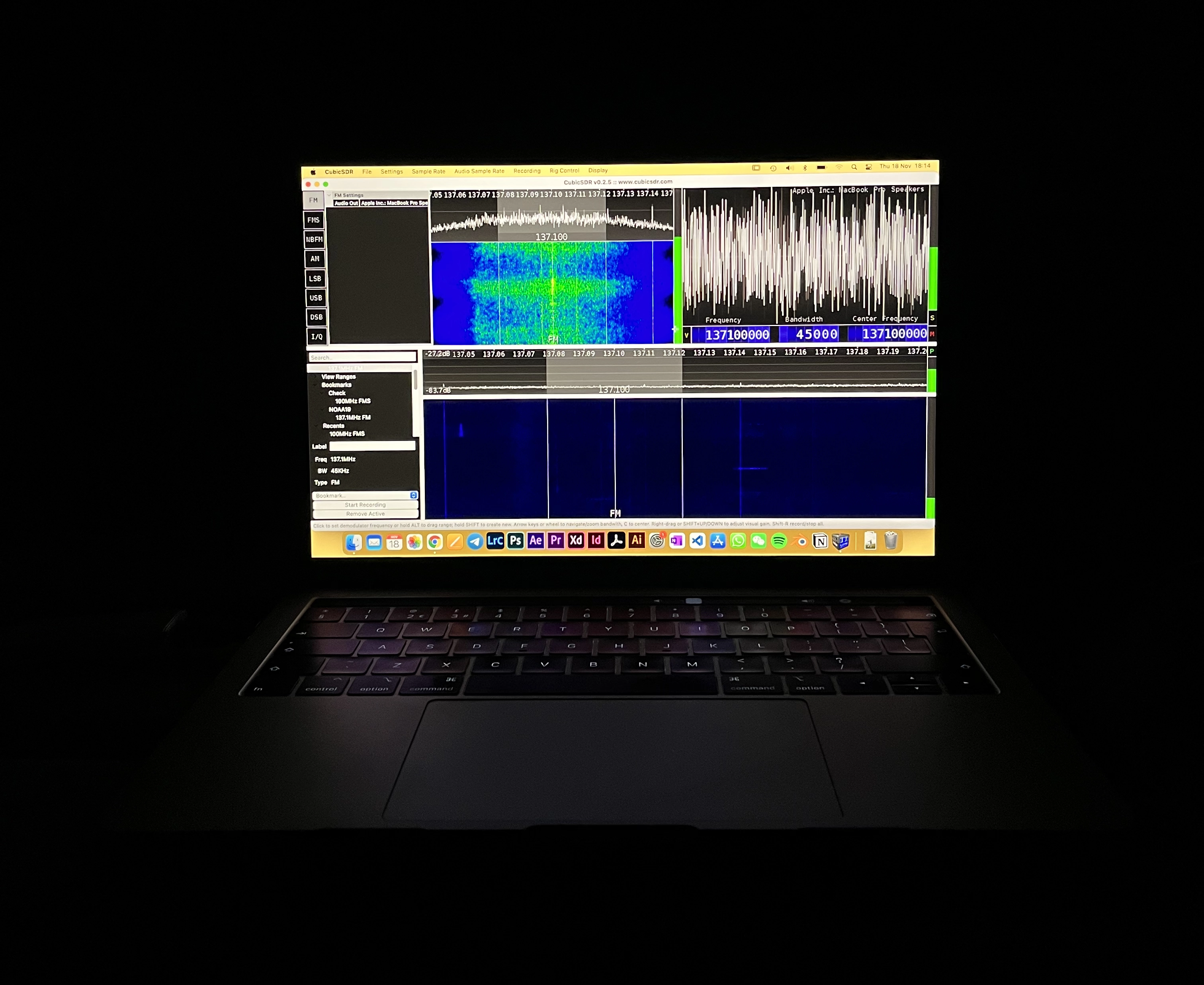Launch Spotify from the dock

coord(779,541)
